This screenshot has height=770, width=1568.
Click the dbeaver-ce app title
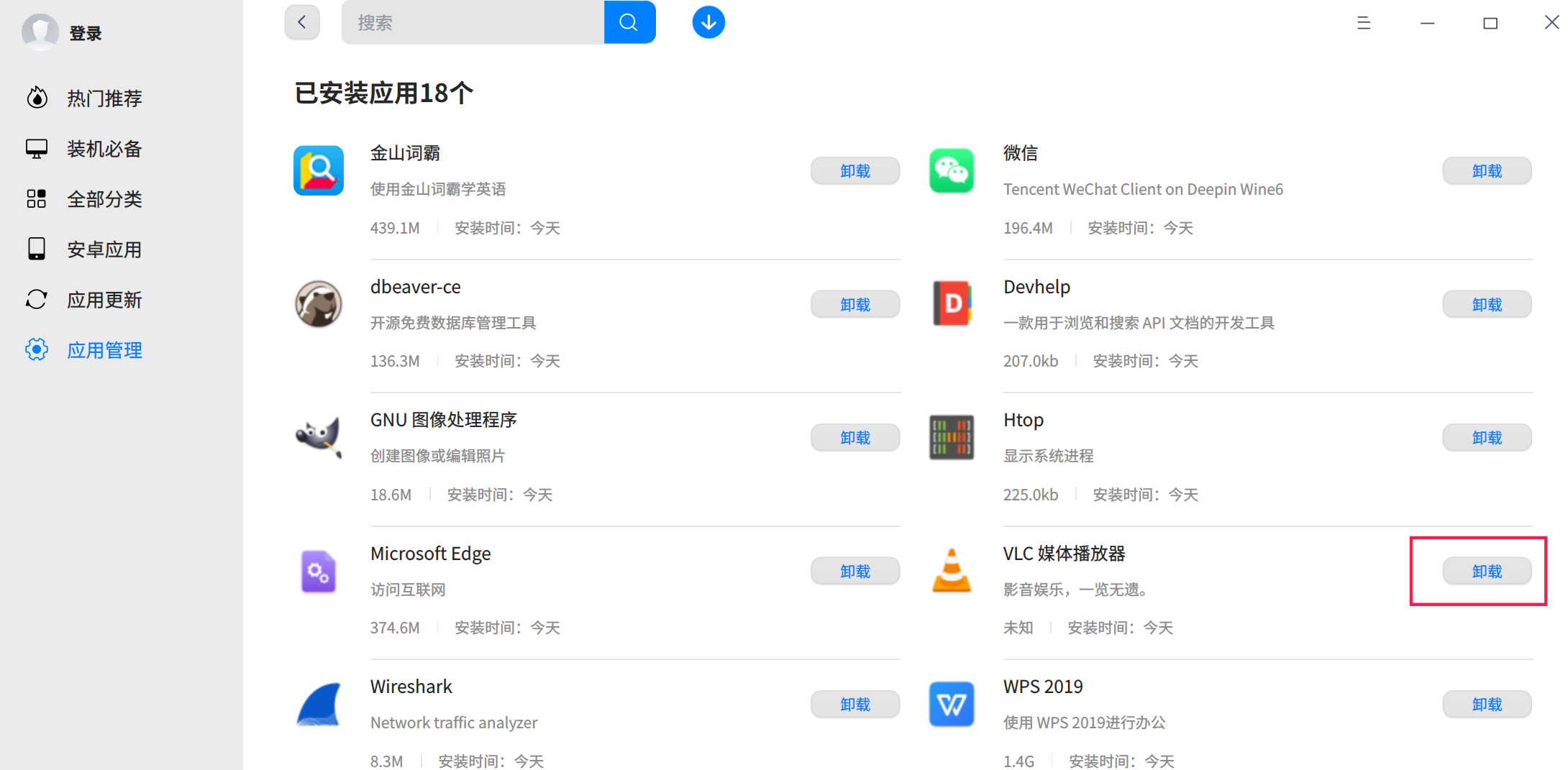[x=416, y=287]
